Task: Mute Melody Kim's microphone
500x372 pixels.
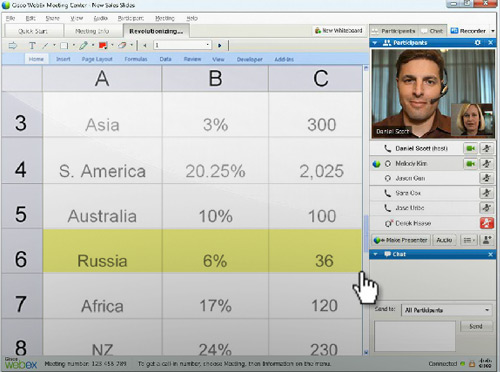Action: click(x=486, y=163)
